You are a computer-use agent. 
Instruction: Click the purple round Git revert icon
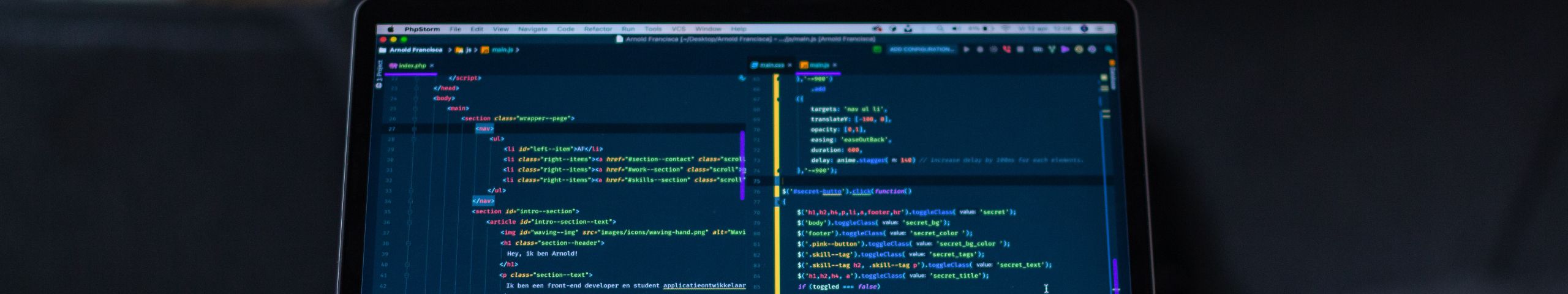click(1092, 50)
